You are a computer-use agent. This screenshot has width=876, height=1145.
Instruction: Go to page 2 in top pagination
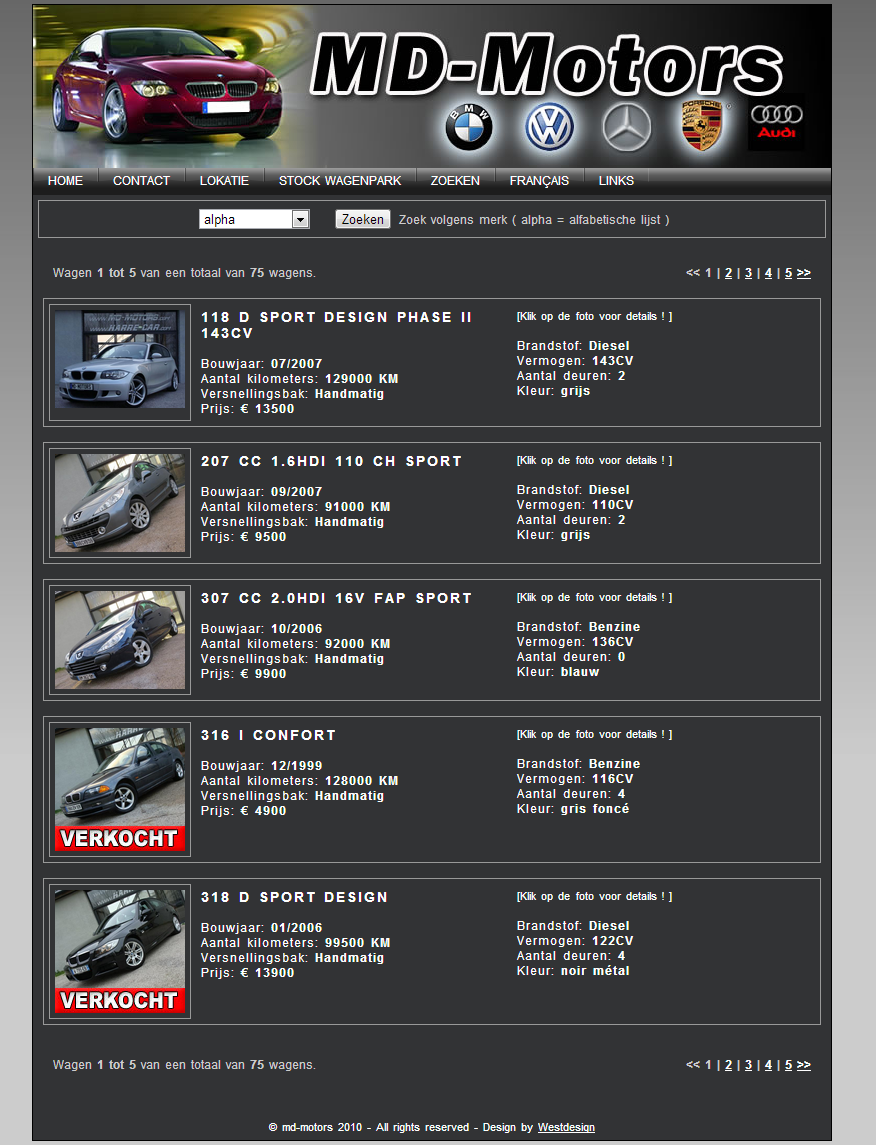(x=728, y=273)
